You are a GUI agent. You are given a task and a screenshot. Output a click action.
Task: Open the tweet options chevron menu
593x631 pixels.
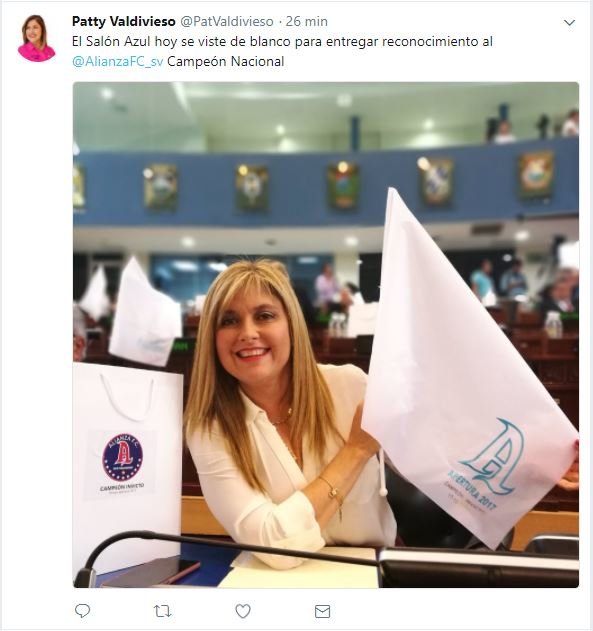(569, 23)
